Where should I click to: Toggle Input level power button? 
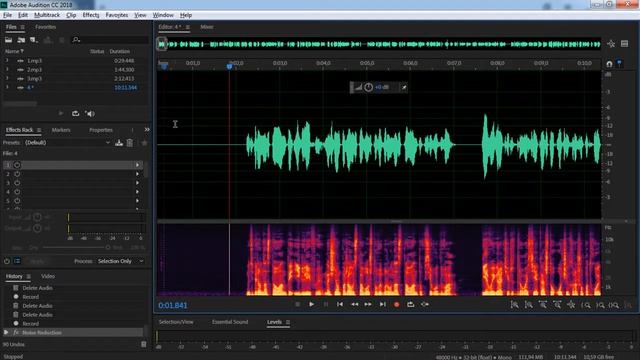[37, 217]
